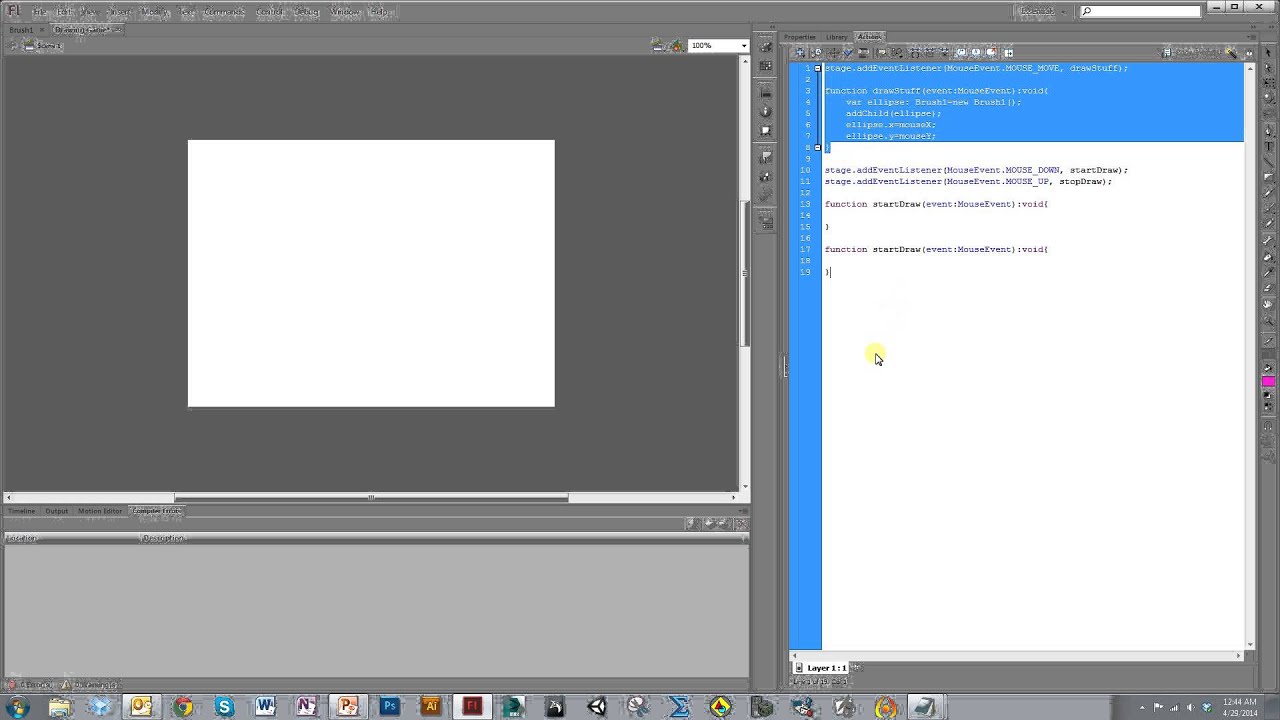Viewport: 1280px width, 720px height.
Task: Click the script pane vertical scrollbar
Action: [1249, 356]
